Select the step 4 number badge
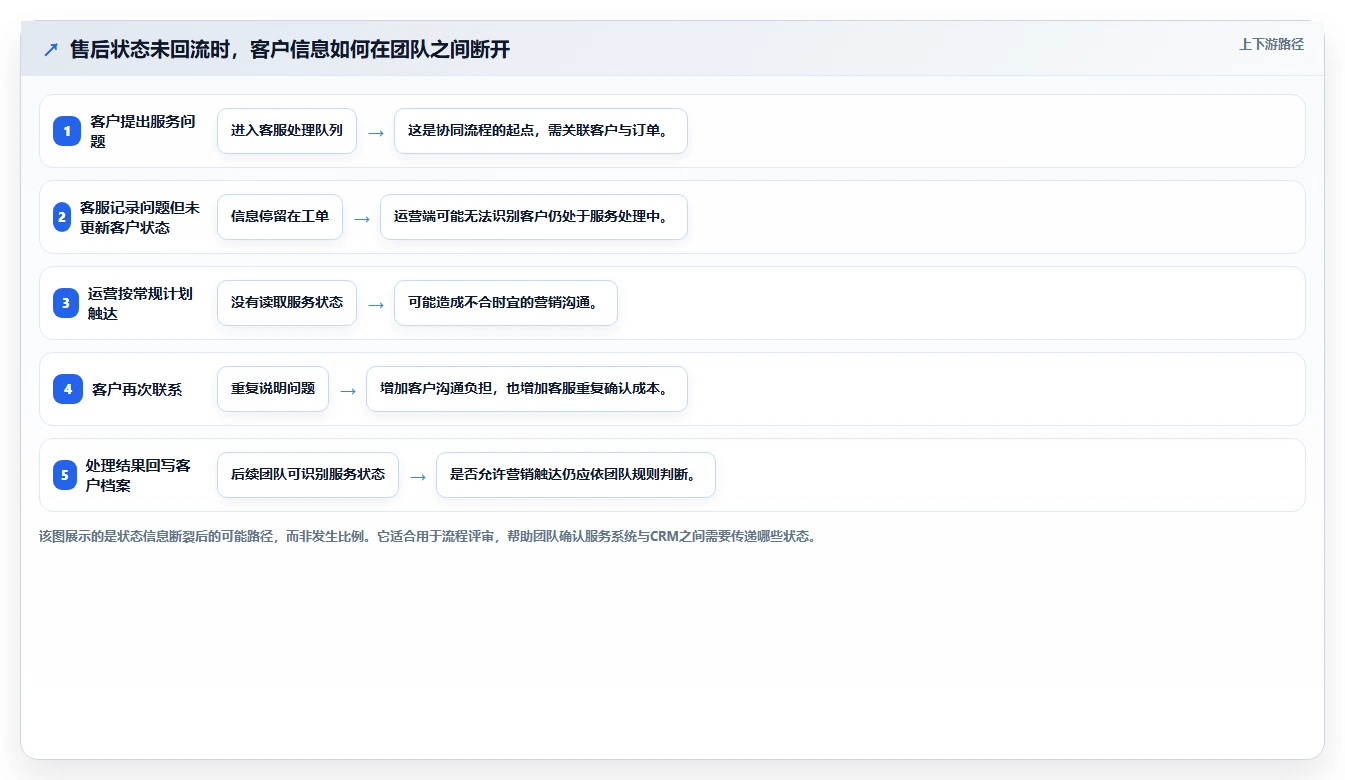 coord(68,389)
